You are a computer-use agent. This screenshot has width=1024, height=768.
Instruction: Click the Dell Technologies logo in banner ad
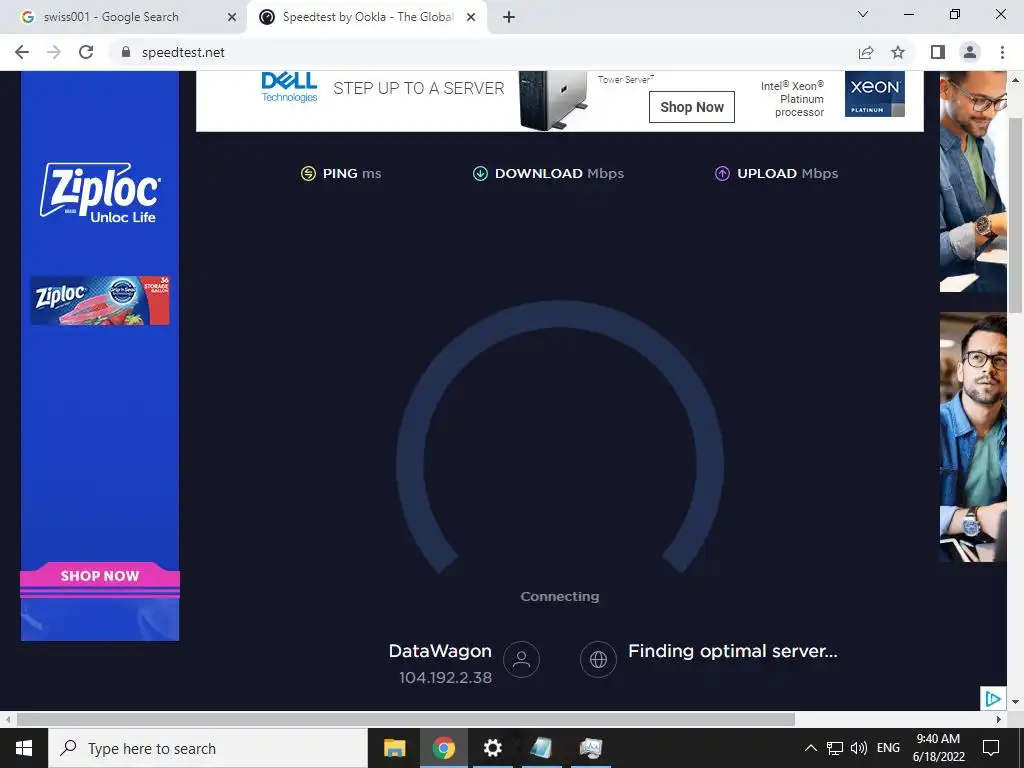pos(289,88)
